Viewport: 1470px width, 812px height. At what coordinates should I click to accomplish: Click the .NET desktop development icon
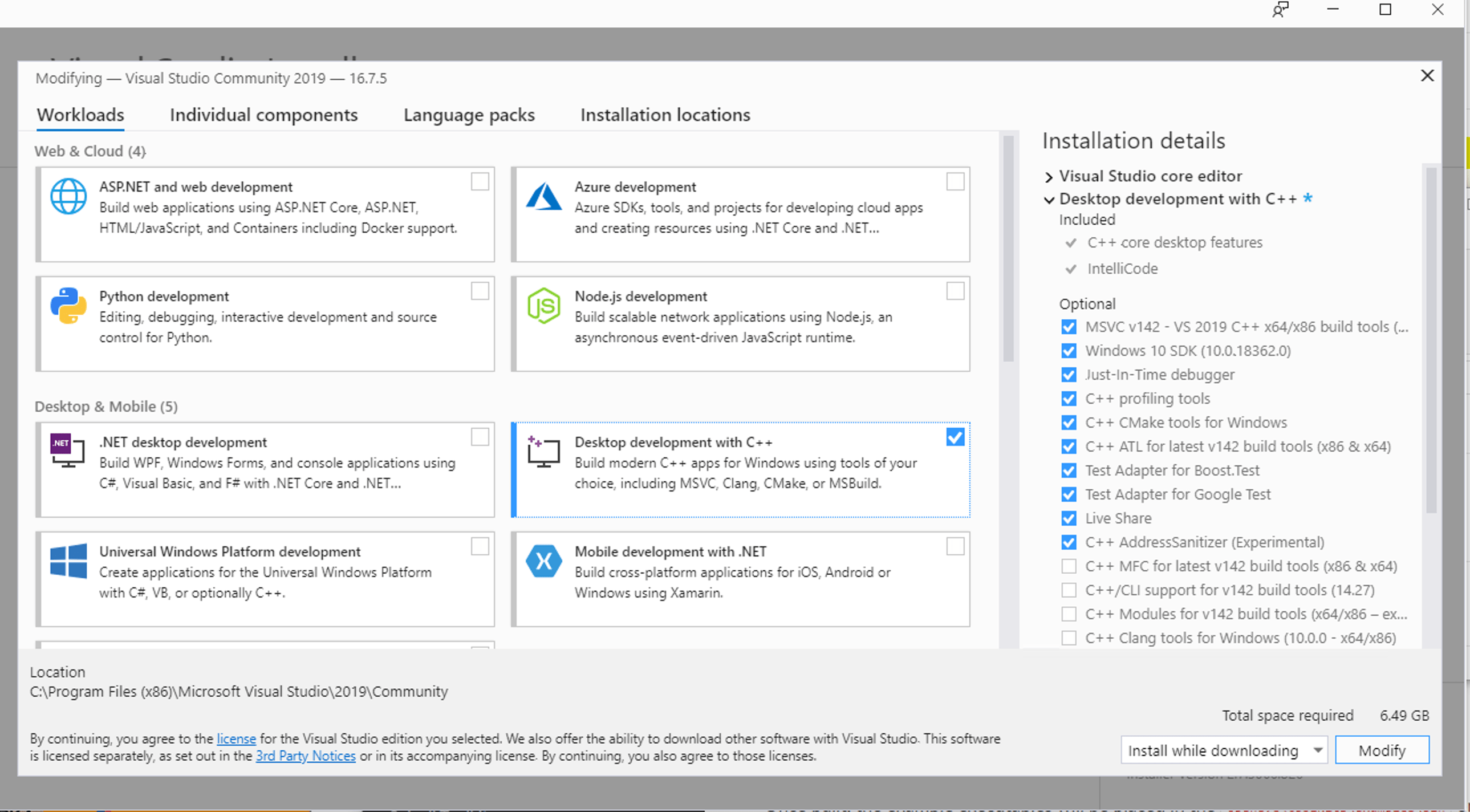(67, 451)
